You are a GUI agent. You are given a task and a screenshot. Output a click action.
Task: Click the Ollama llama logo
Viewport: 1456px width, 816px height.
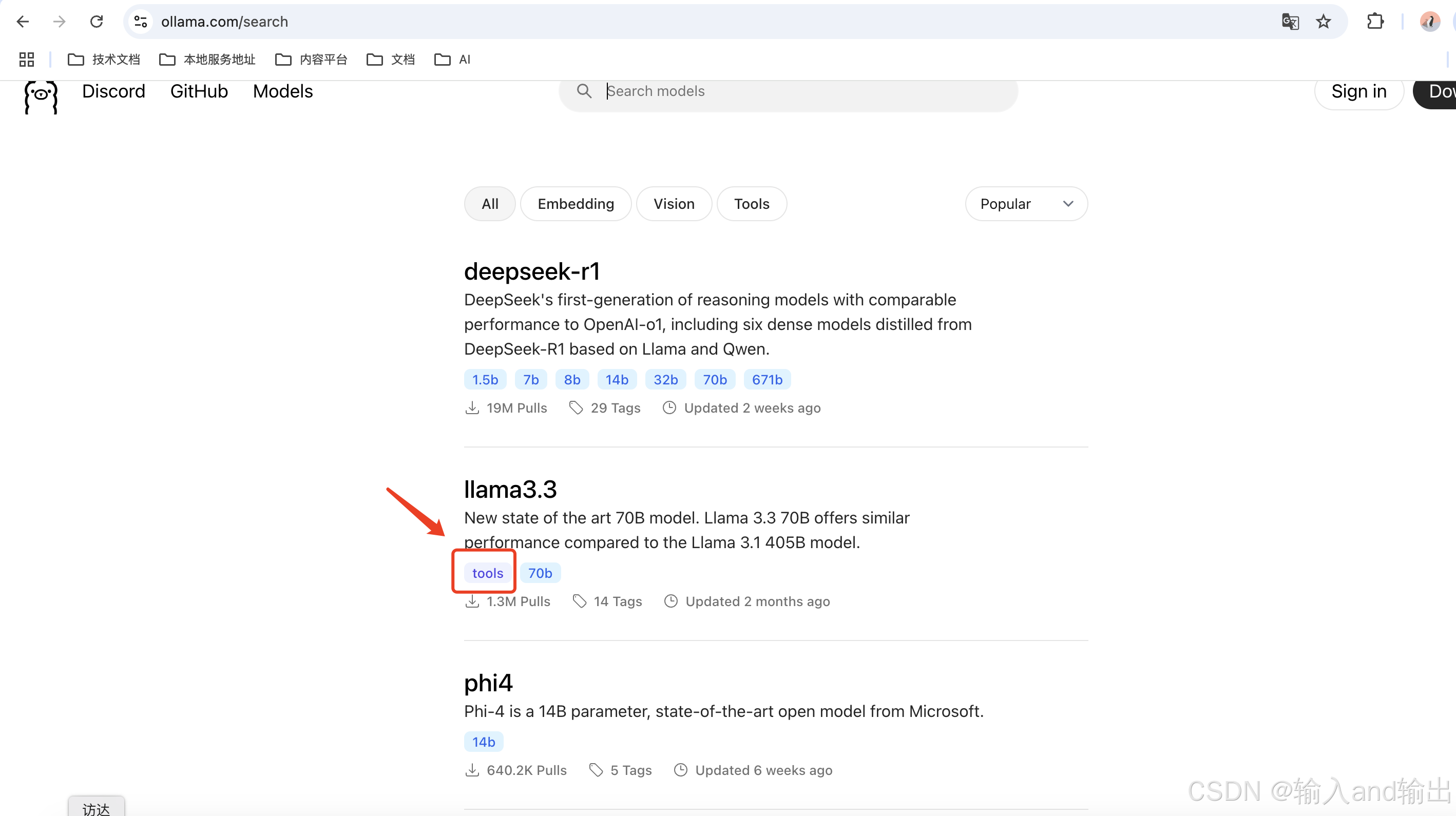coord(41,96)
